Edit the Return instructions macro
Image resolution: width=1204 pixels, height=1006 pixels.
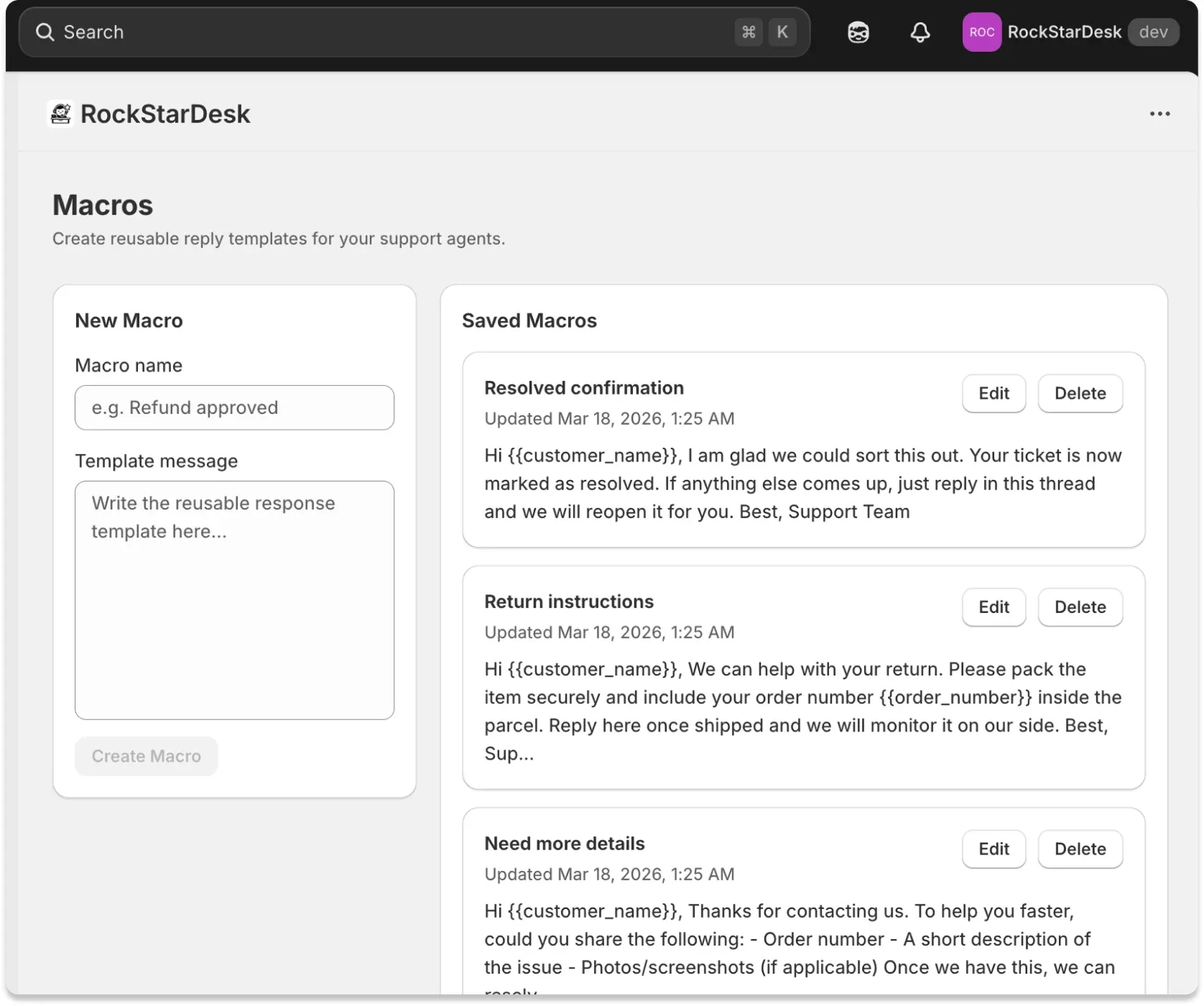coord(994,607)
